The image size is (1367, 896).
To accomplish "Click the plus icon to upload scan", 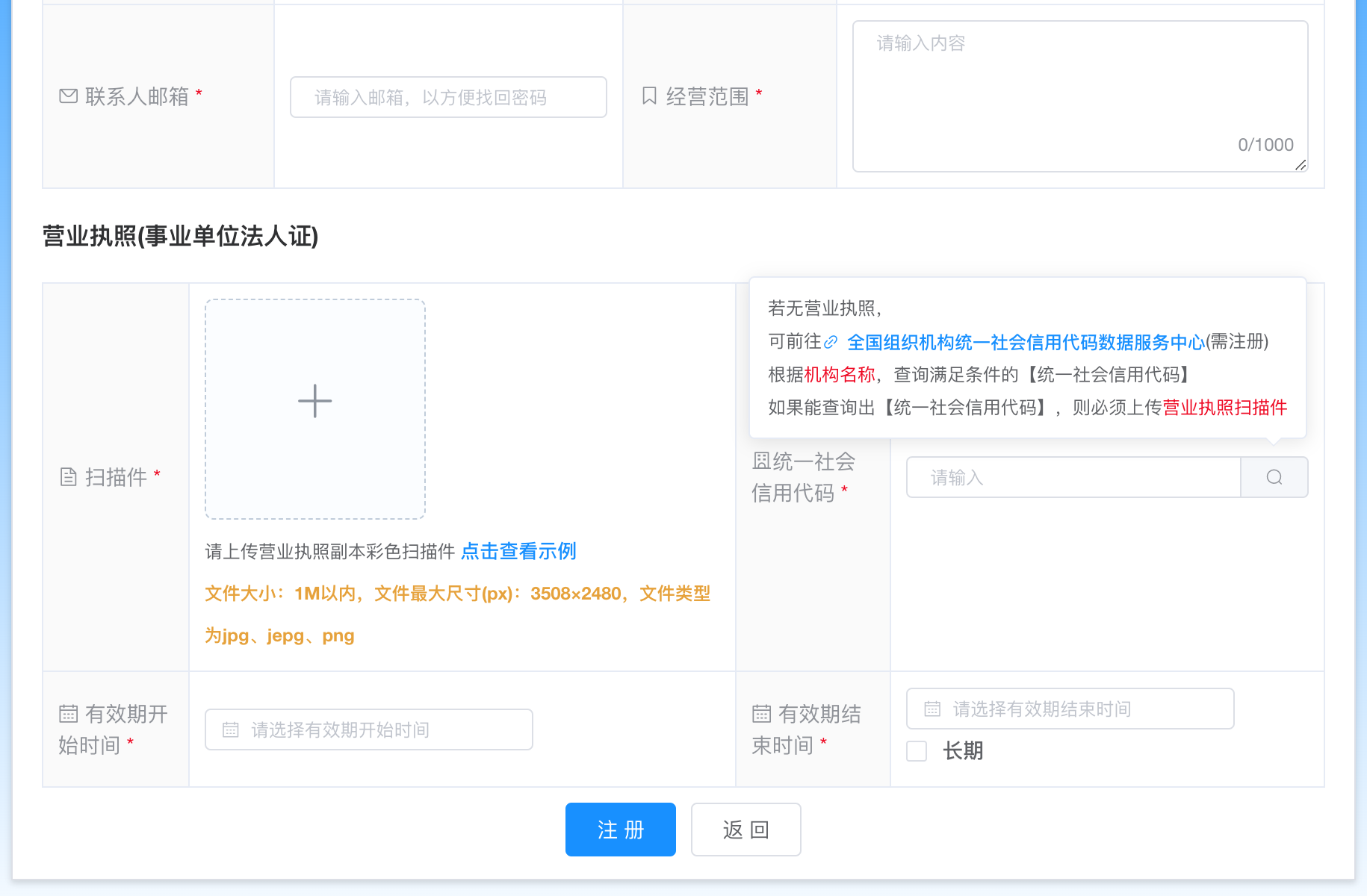I will (315, 401).
